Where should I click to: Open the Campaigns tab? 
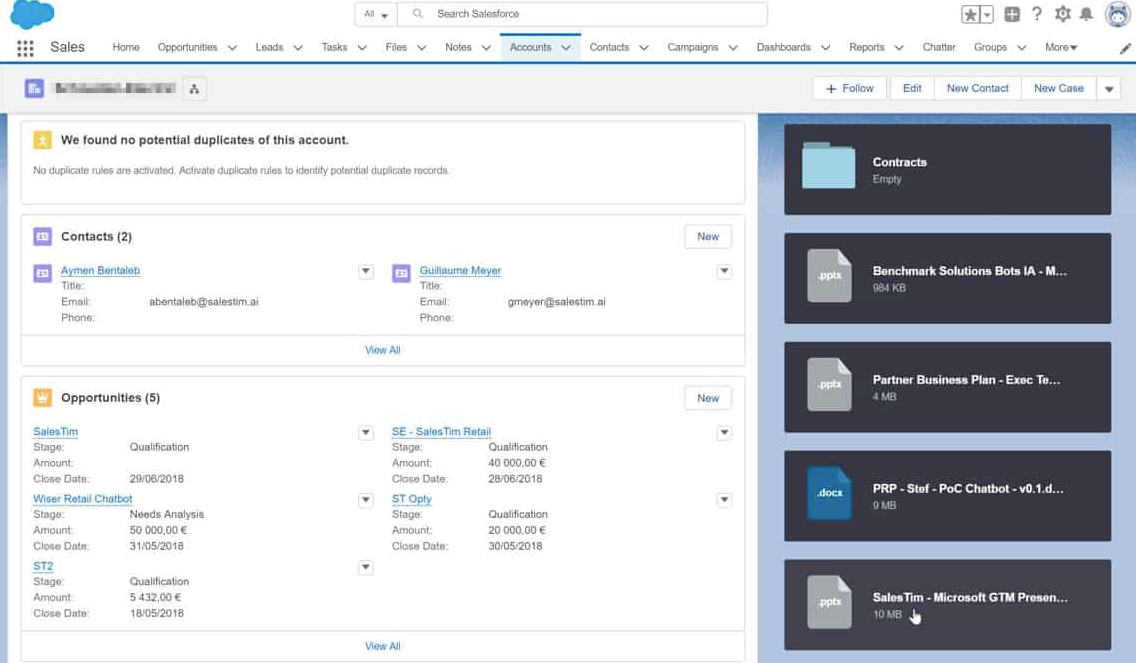693,47
